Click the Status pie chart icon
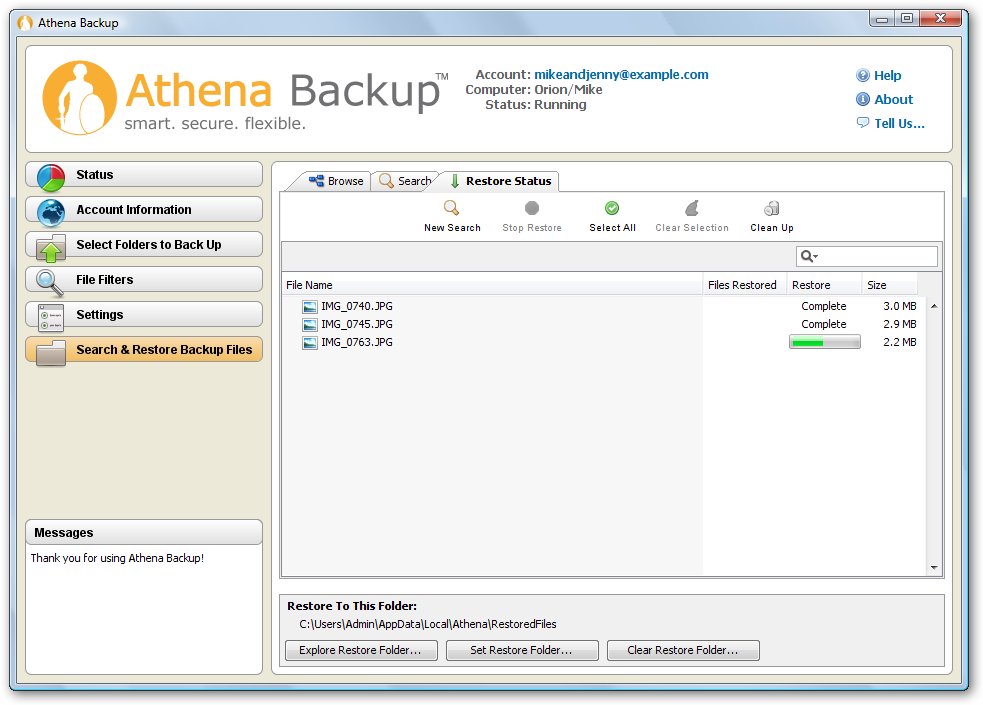 coord(51,177)
